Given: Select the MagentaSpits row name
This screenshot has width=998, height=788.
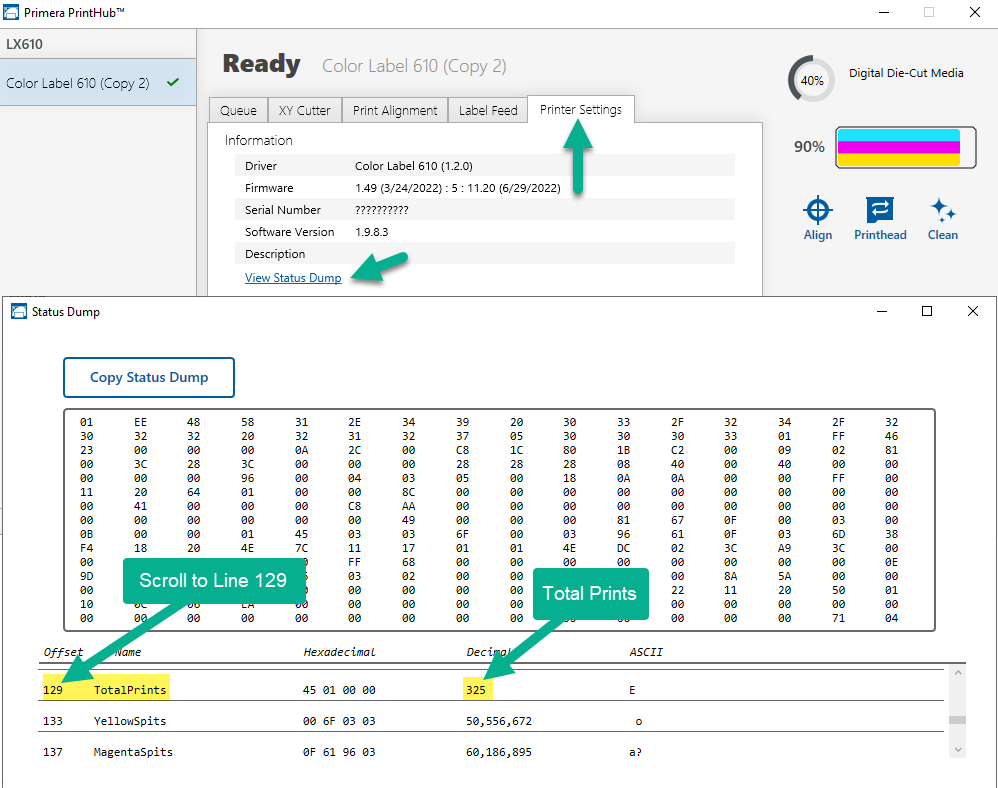Looking at the screenshot, I should click(x=133, y=752).
